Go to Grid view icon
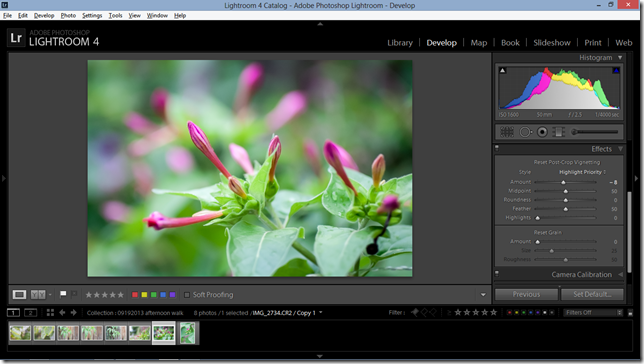The image size is (644, 364). [x=50, y=313]
